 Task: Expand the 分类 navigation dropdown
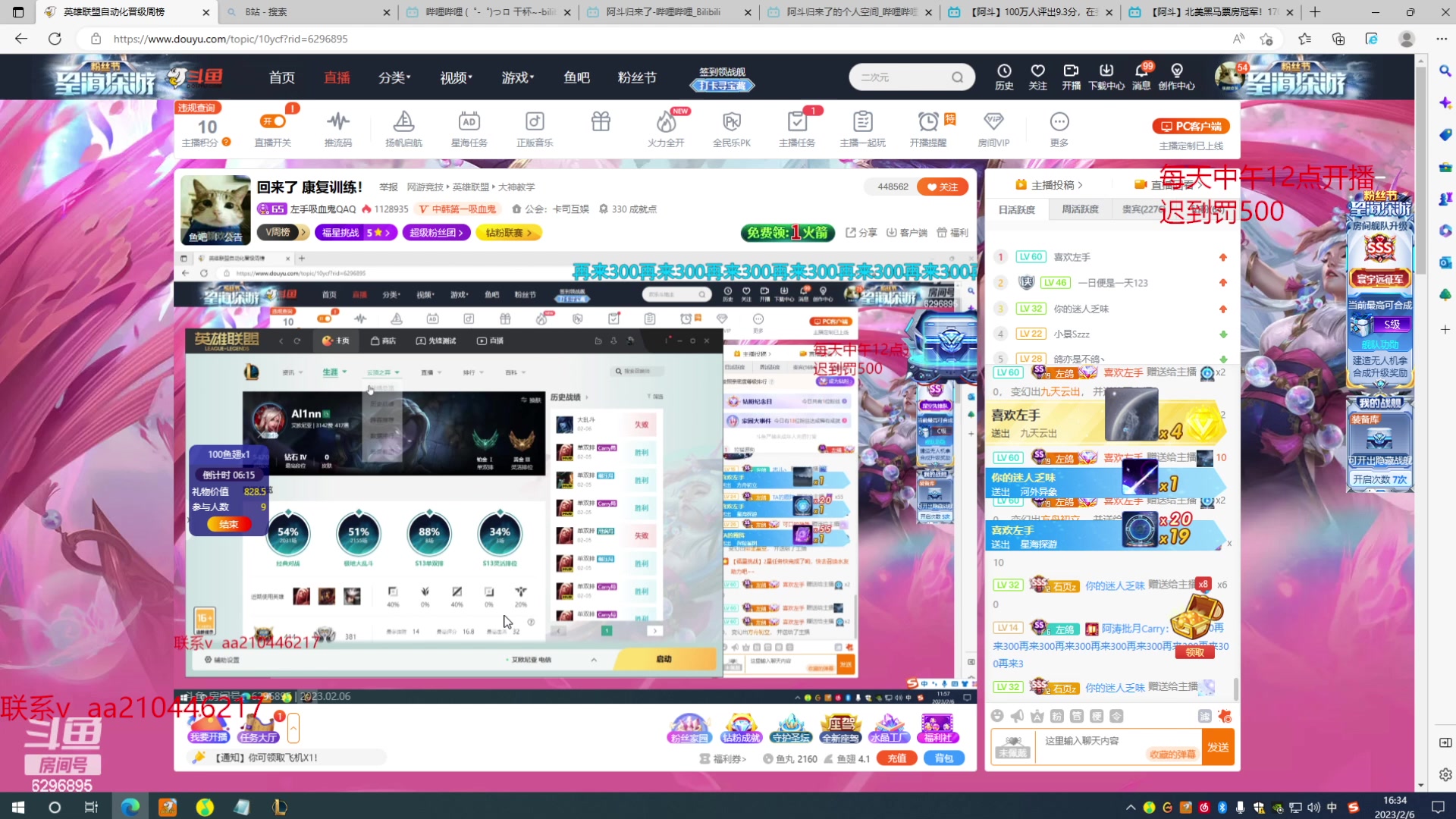394,77
